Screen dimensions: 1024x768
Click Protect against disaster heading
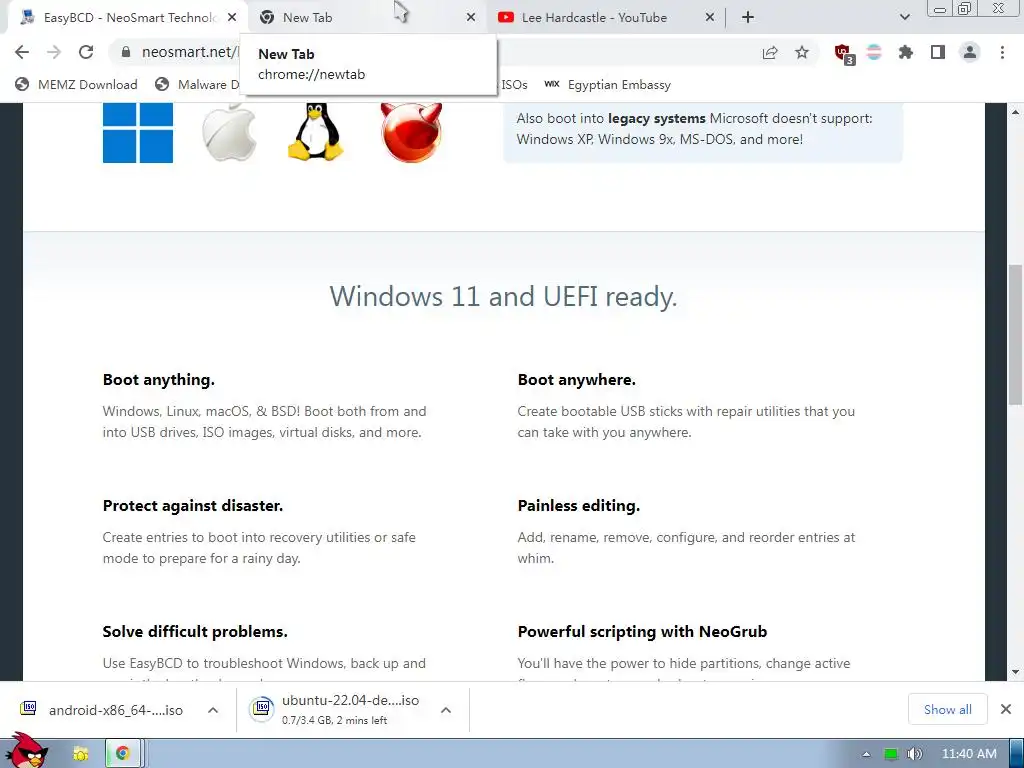[x=193, y=506]
